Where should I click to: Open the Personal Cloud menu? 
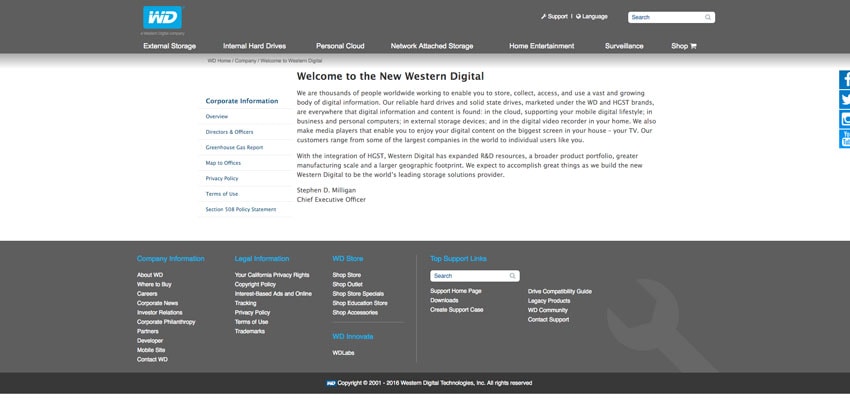[340, 46]
